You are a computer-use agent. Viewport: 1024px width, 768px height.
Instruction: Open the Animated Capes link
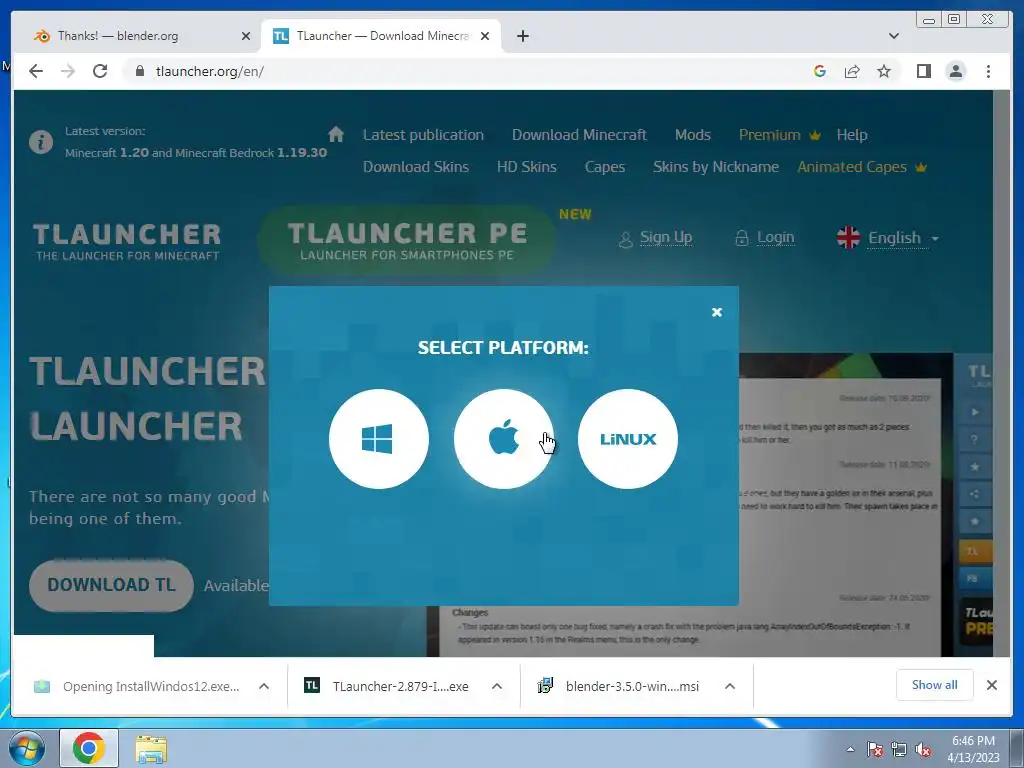click(x=862, y=167)
